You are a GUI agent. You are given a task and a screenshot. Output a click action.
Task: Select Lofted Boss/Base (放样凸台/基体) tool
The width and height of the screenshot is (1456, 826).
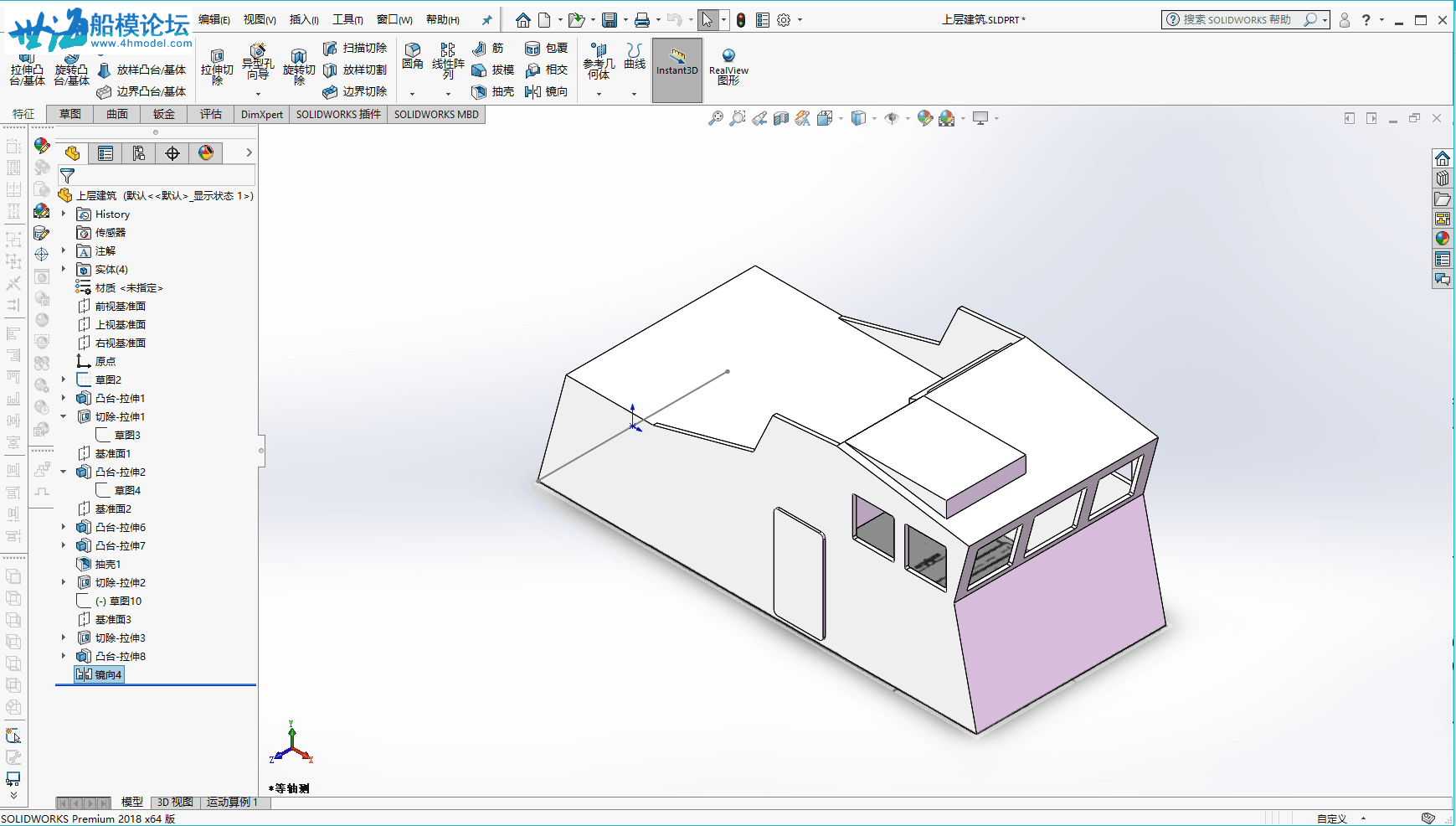[x=141, y=70]
